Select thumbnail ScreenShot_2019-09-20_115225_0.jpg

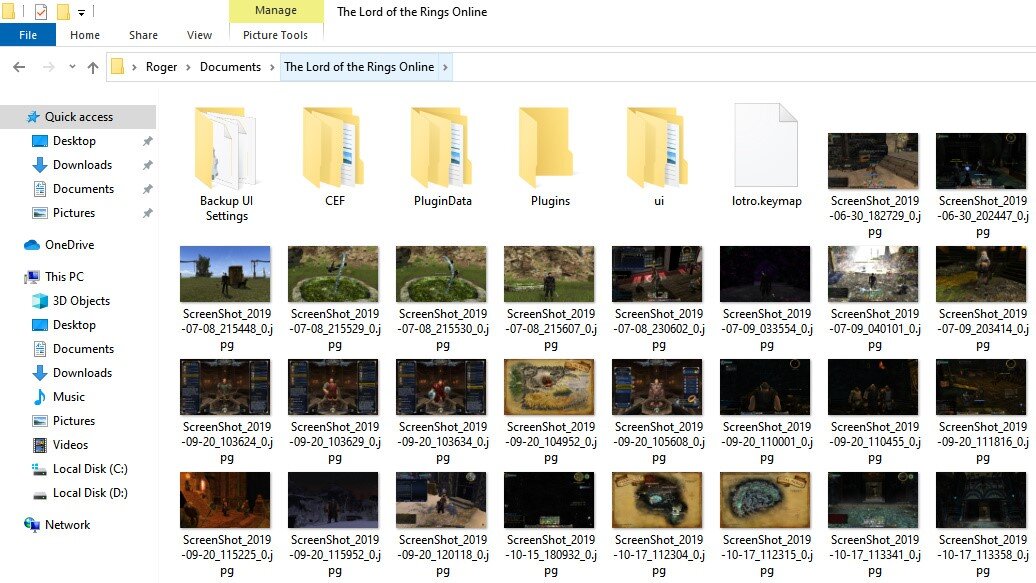click(225, 500)
